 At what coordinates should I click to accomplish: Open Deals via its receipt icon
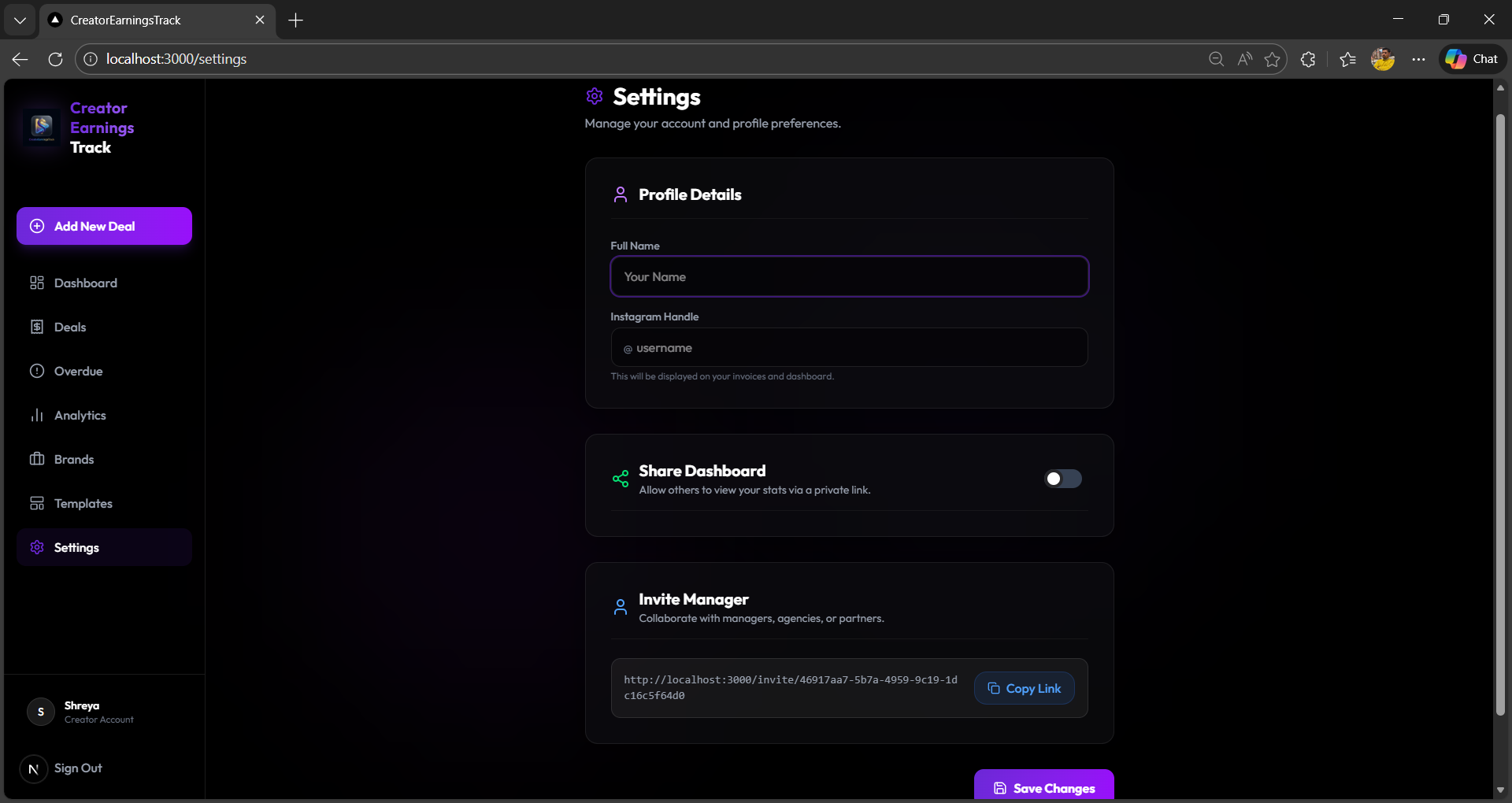(x=37, y=327)
